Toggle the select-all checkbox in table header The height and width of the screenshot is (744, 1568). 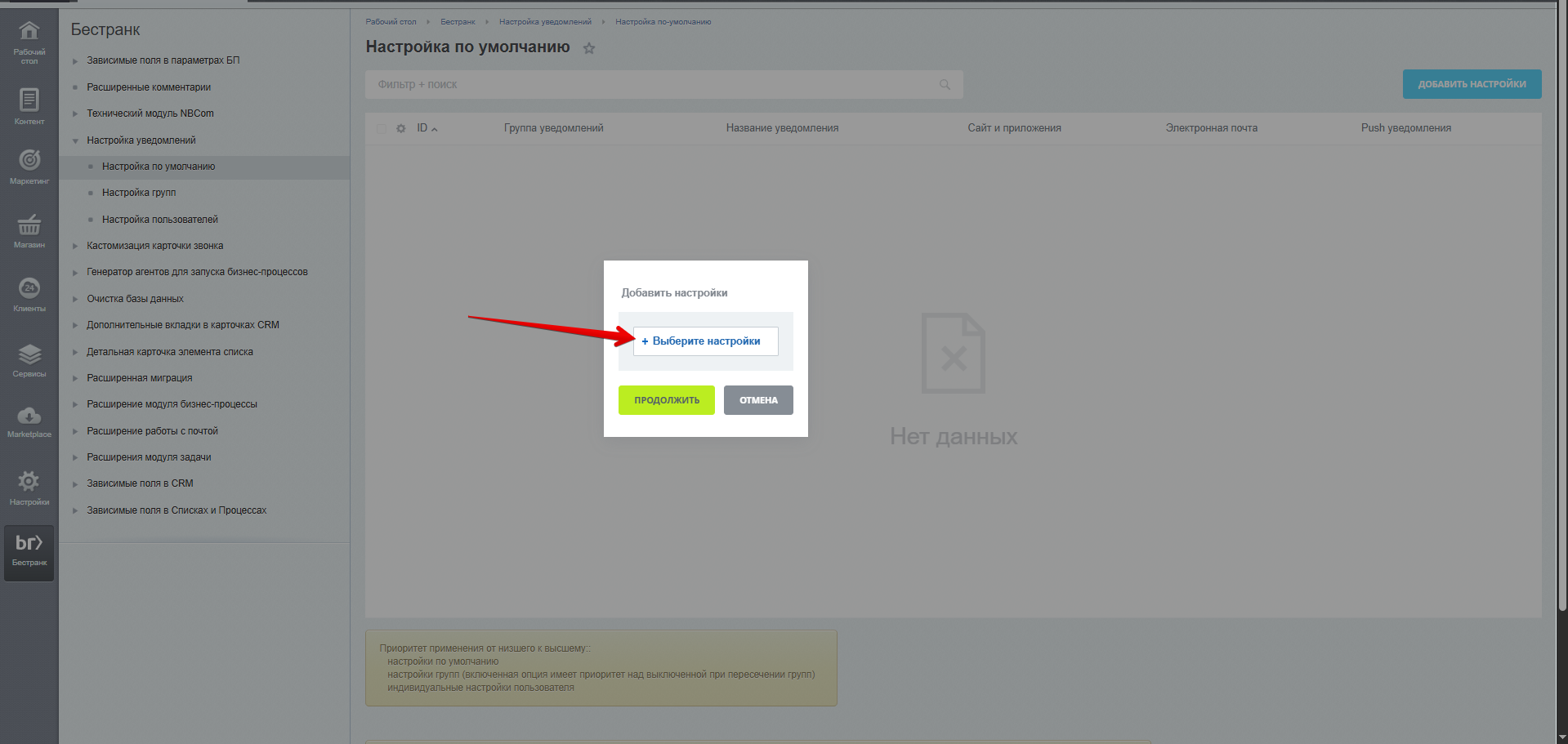(x=382, y=128)
